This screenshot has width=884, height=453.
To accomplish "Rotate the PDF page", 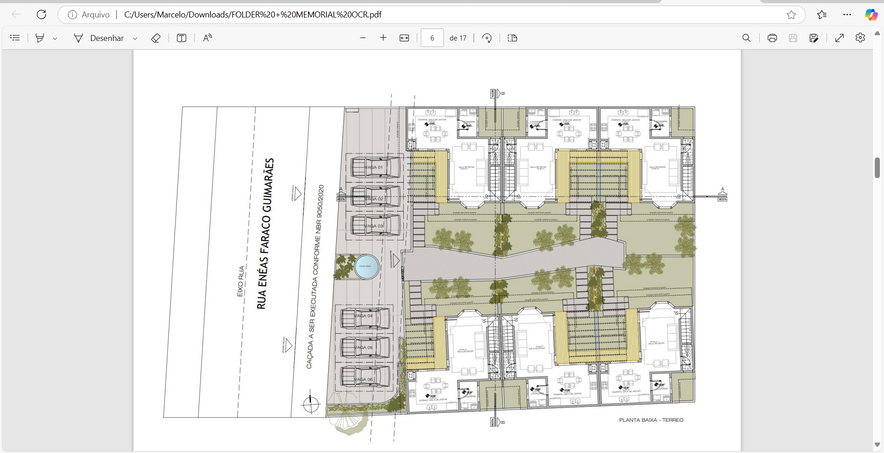I will click(487, 38).
